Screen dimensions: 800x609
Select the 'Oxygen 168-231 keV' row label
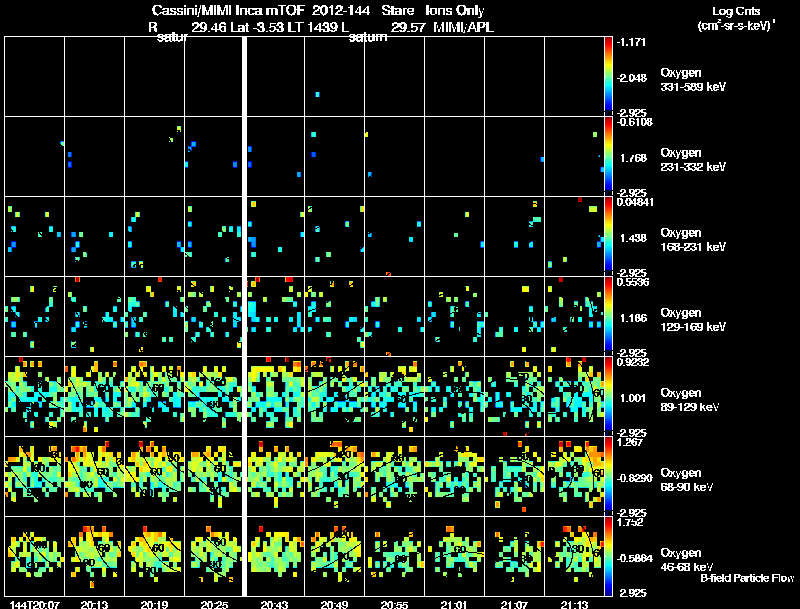click(x=693, y=240)
